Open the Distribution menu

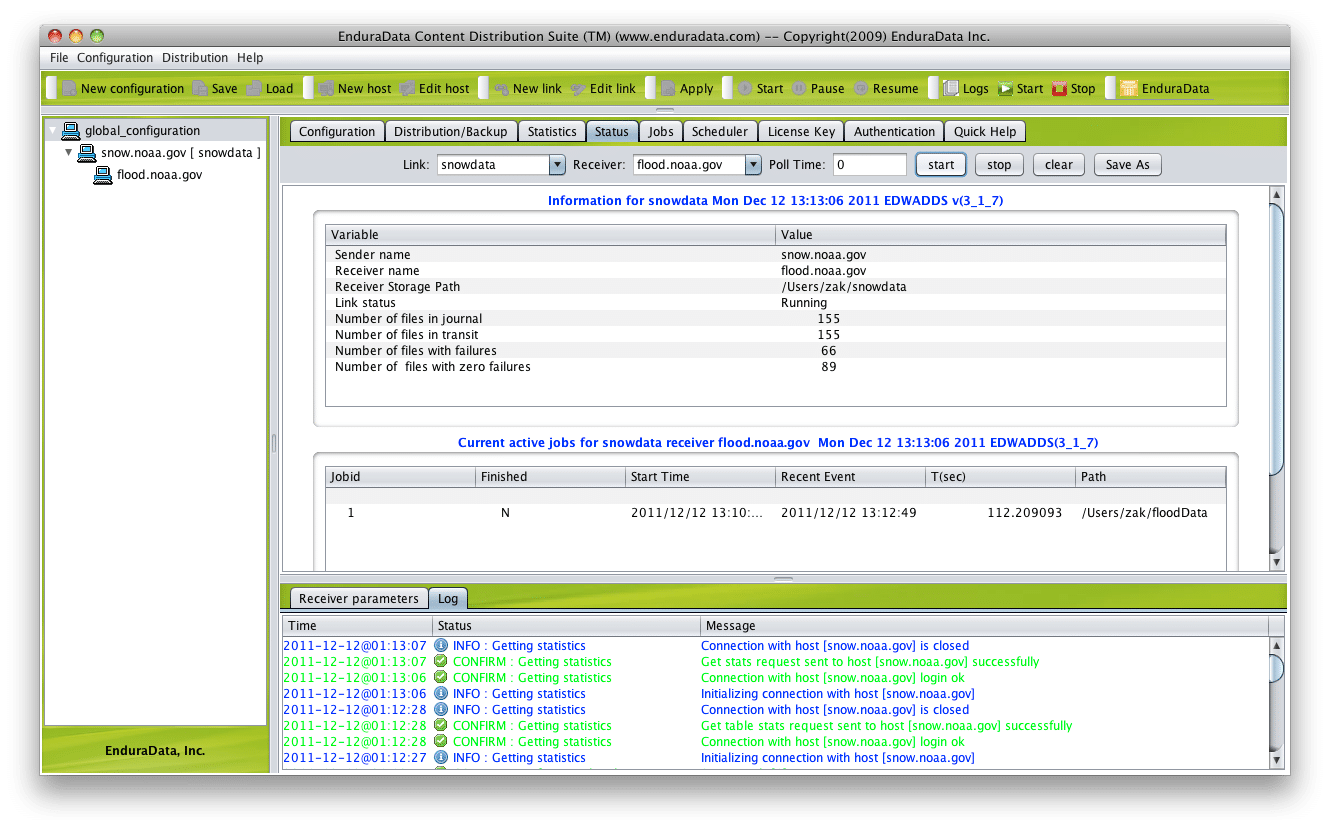click(x=195, y=58)
